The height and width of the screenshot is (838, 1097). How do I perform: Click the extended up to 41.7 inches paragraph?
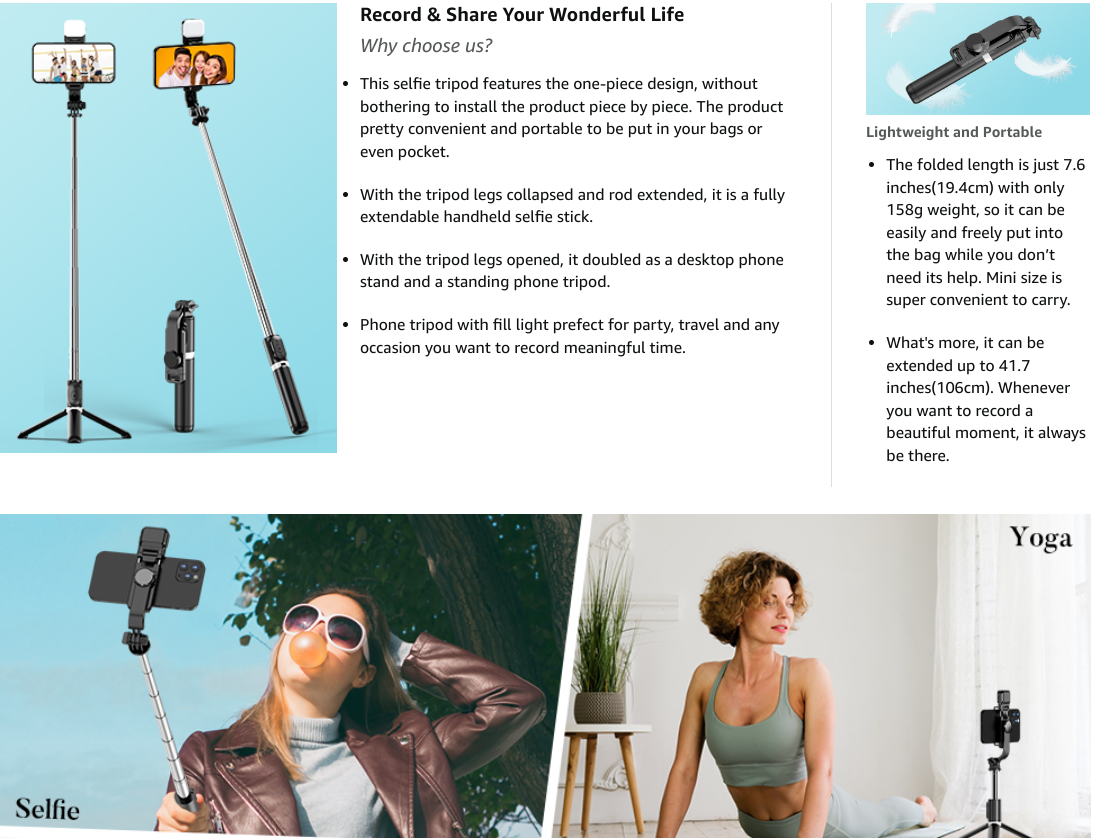point(985,399)
